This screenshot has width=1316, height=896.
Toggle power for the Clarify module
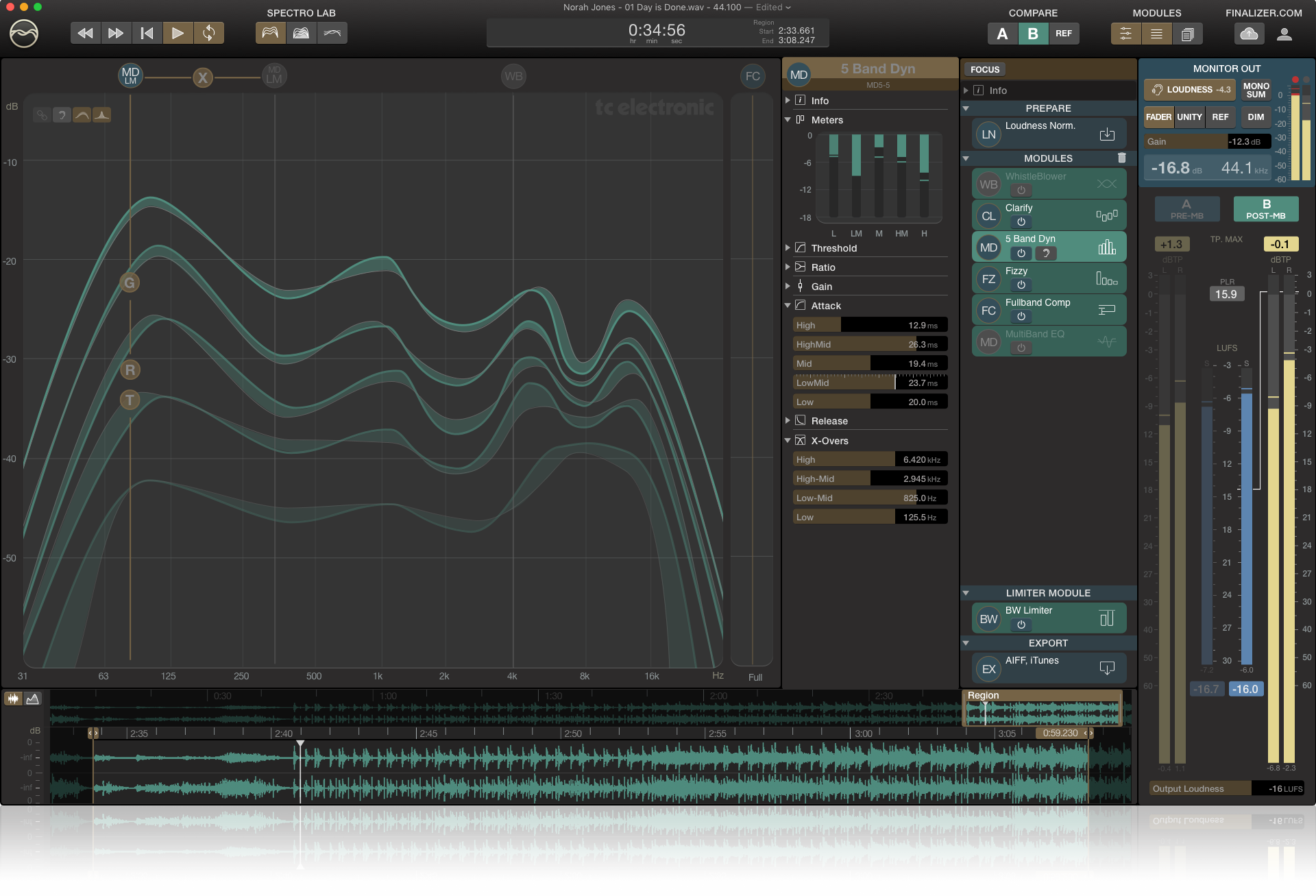coord(1021,221)
